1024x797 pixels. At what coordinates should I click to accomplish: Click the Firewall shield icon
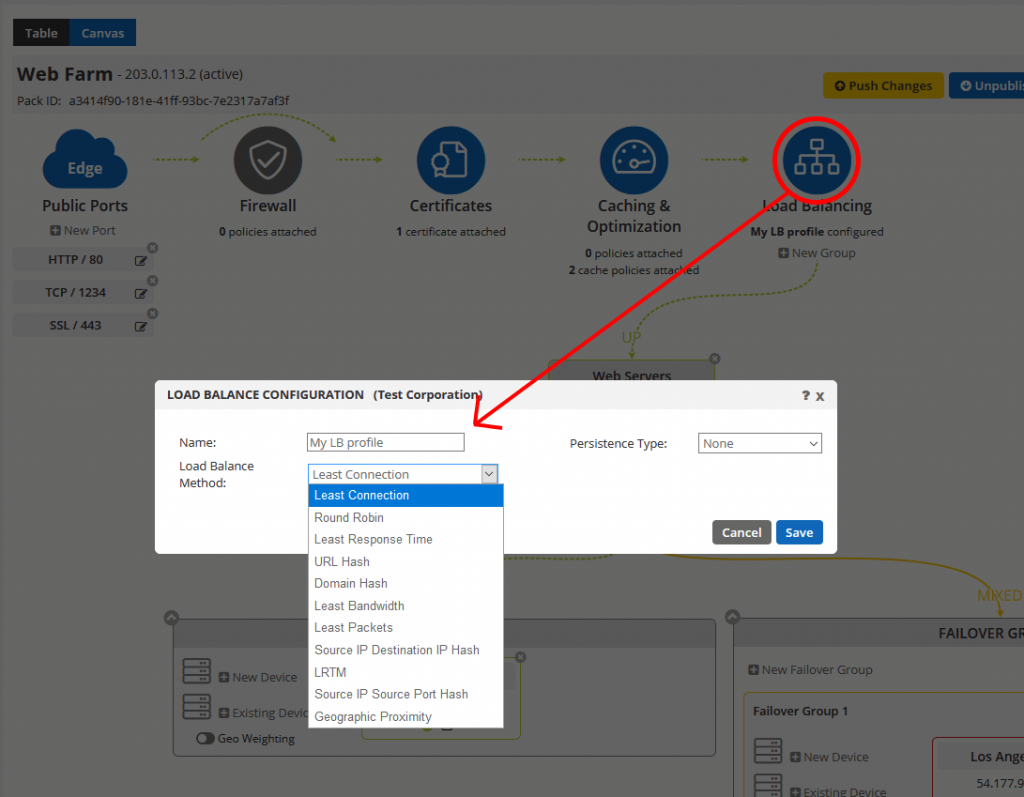267,160
